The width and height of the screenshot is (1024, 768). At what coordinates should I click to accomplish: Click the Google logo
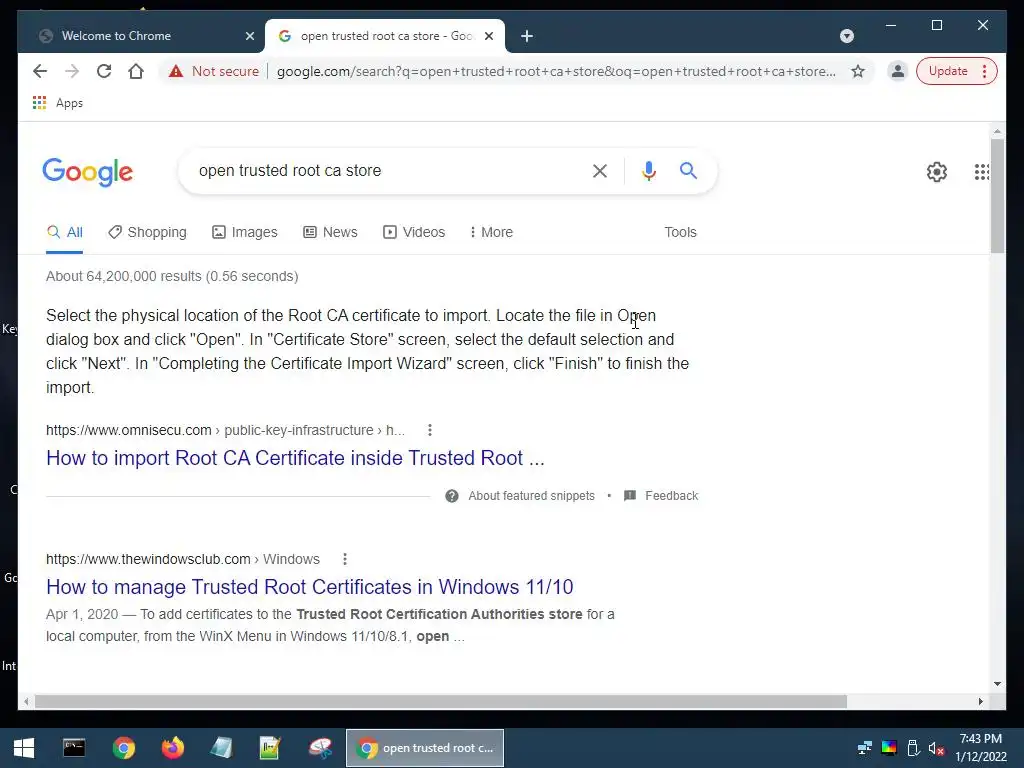tap(88, 172)
